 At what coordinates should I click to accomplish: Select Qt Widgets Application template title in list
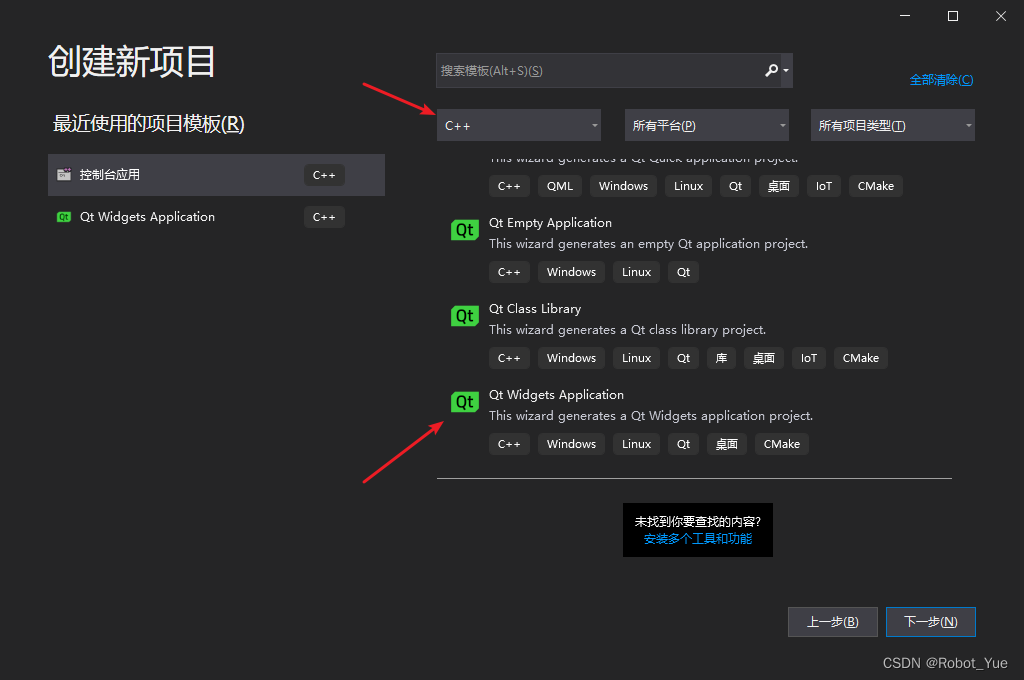(x=556, y=395)
